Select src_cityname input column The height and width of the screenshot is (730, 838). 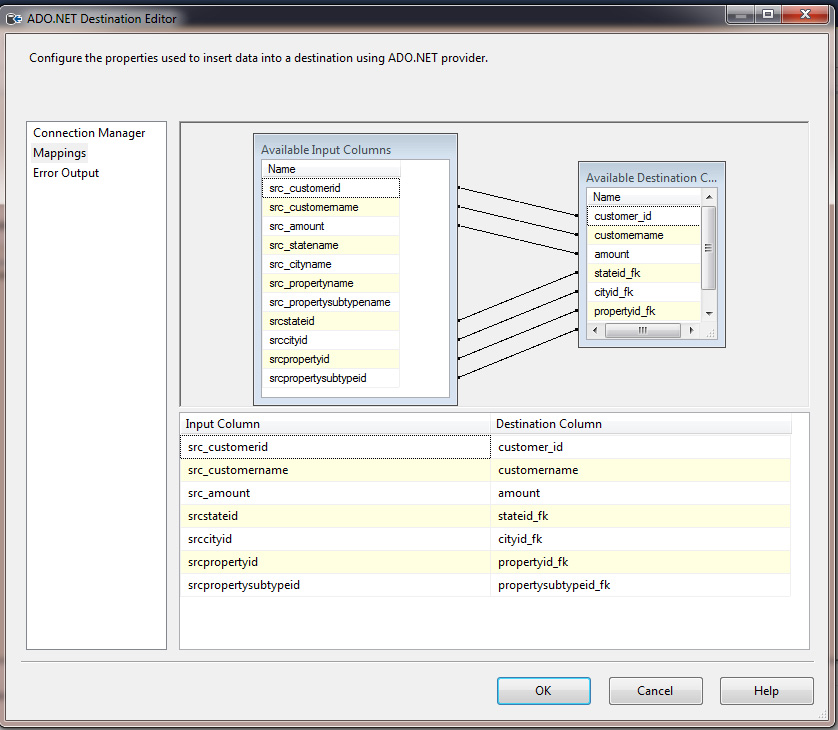[331, 264]
